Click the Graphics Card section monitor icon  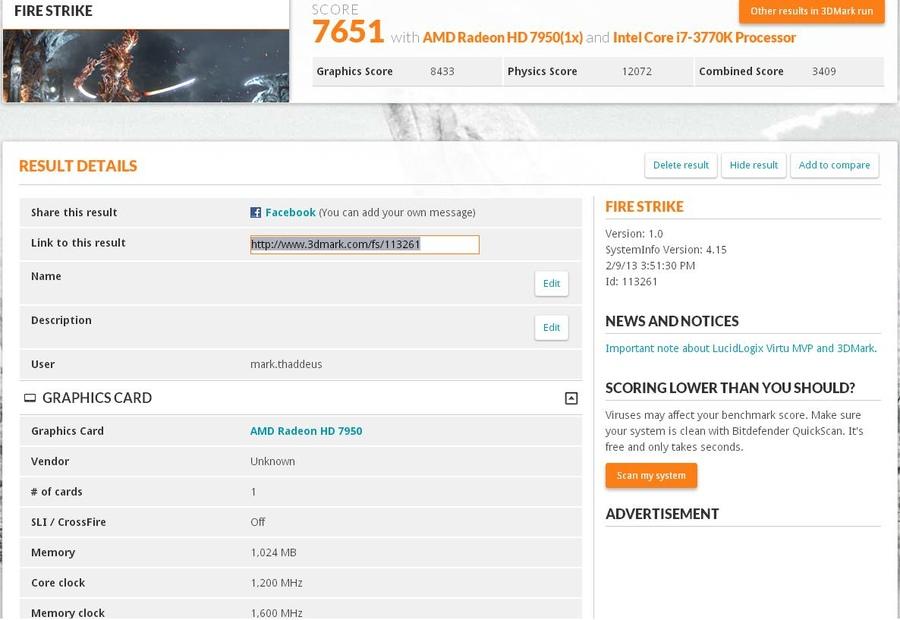tap(30, 398)
